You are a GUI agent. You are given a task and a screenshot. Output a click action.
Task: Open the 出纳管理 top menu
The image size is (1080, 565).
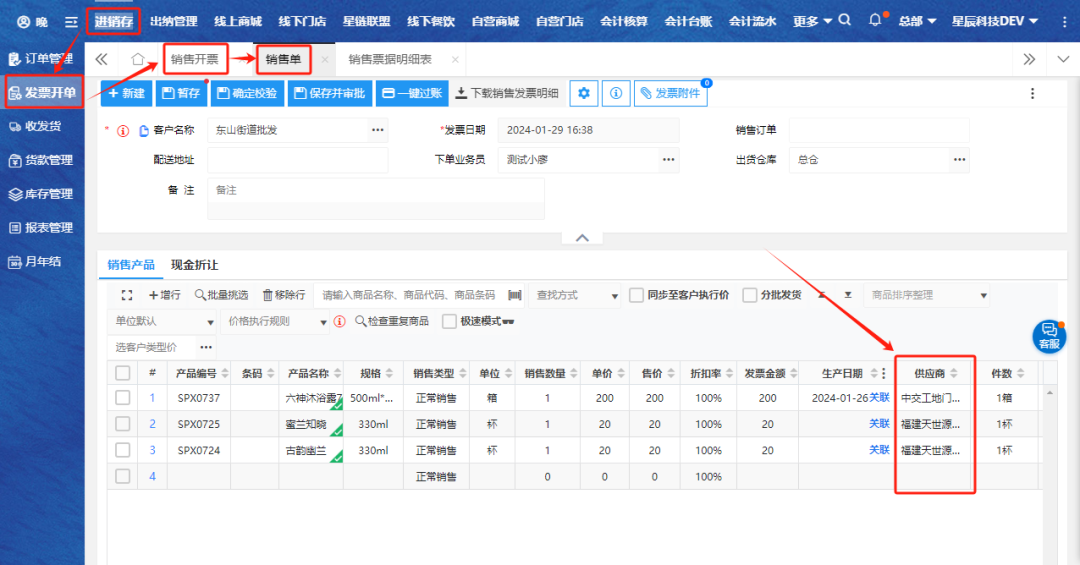click(x=173, y=21)
